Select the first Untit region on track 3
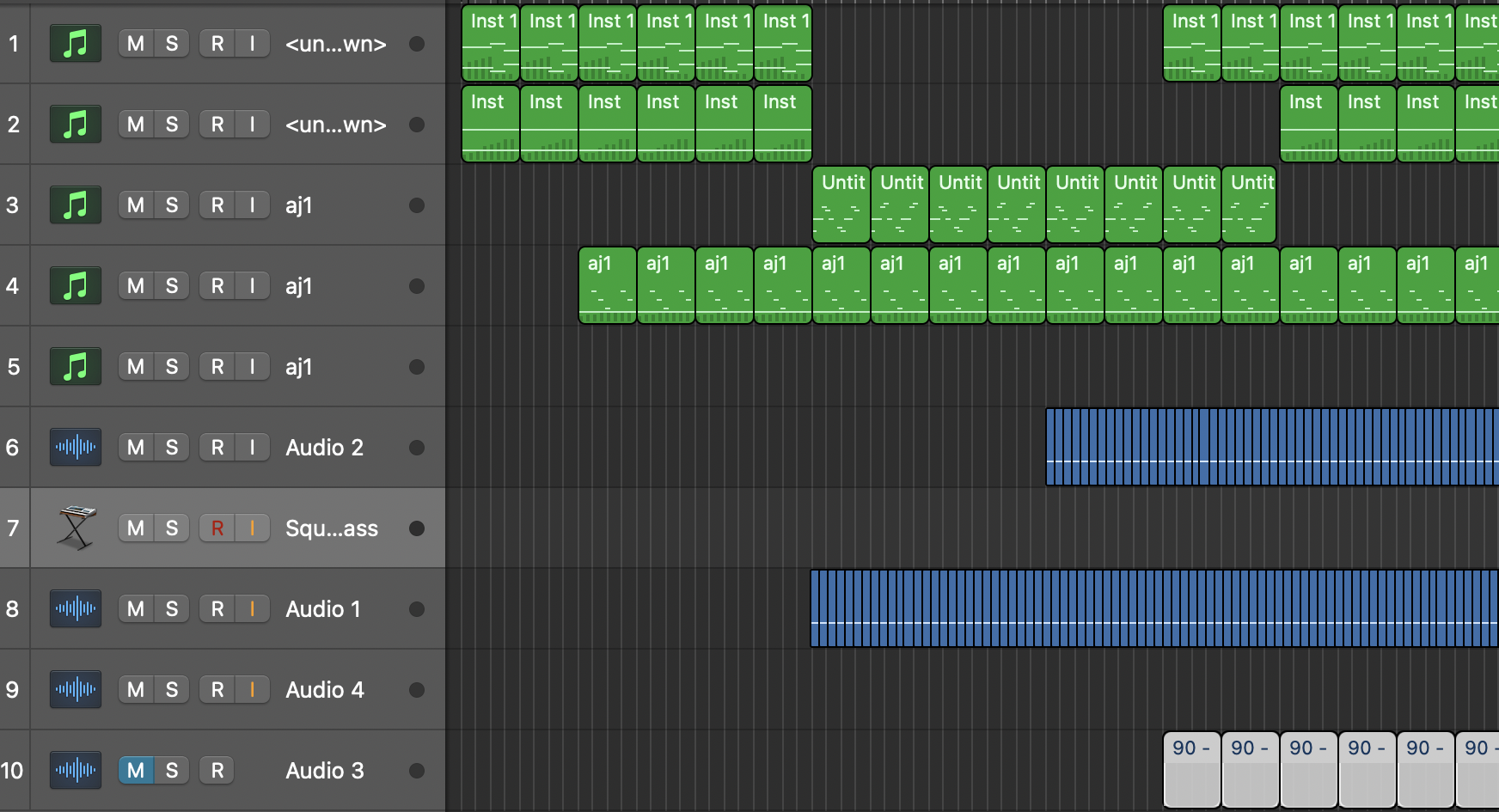The height and width of the screenshot is (812, 1499). coord(841,205)
